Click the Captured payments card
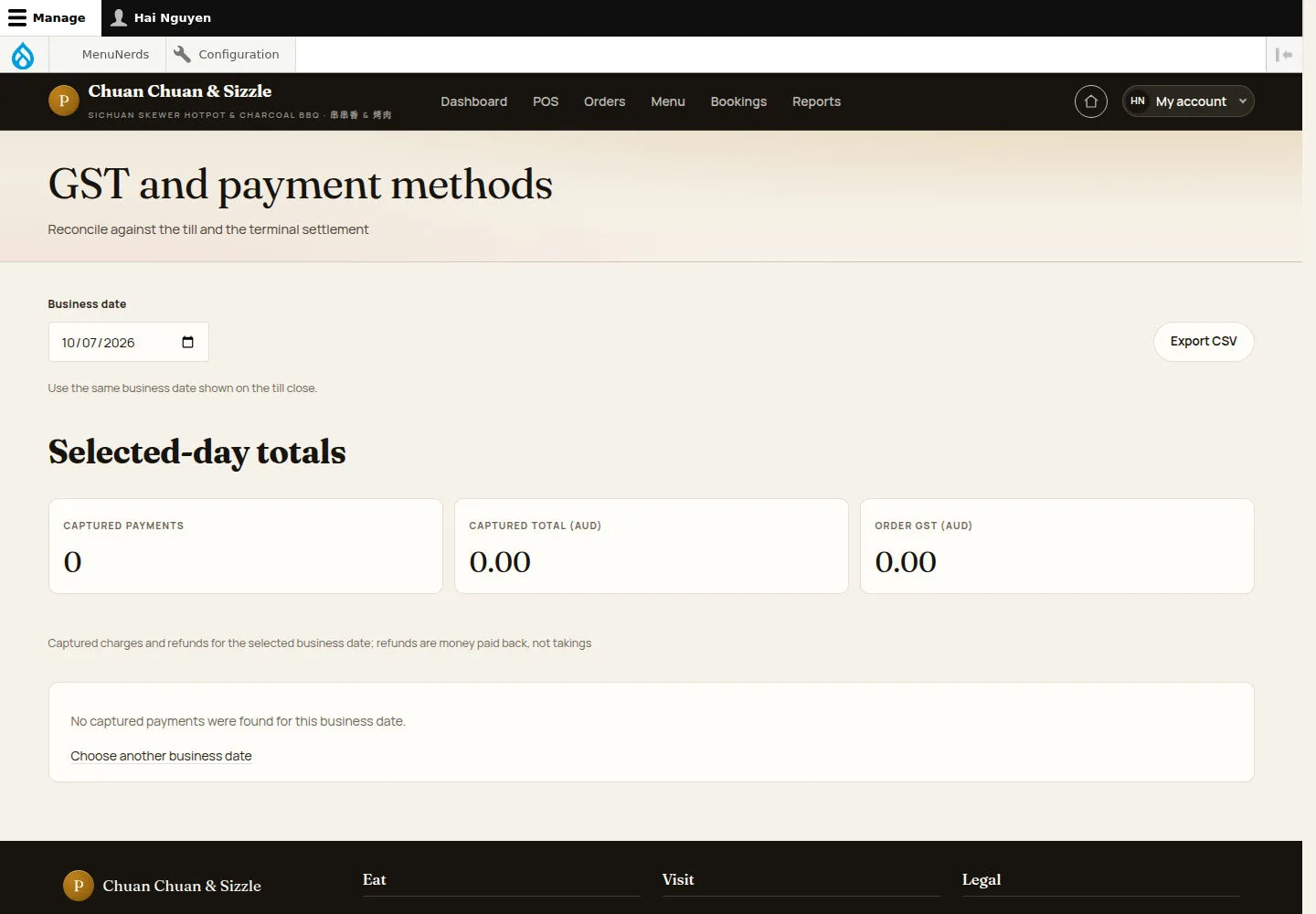Screen dimensions: 1316x914 pyautogui.click(x=246, y=546)
